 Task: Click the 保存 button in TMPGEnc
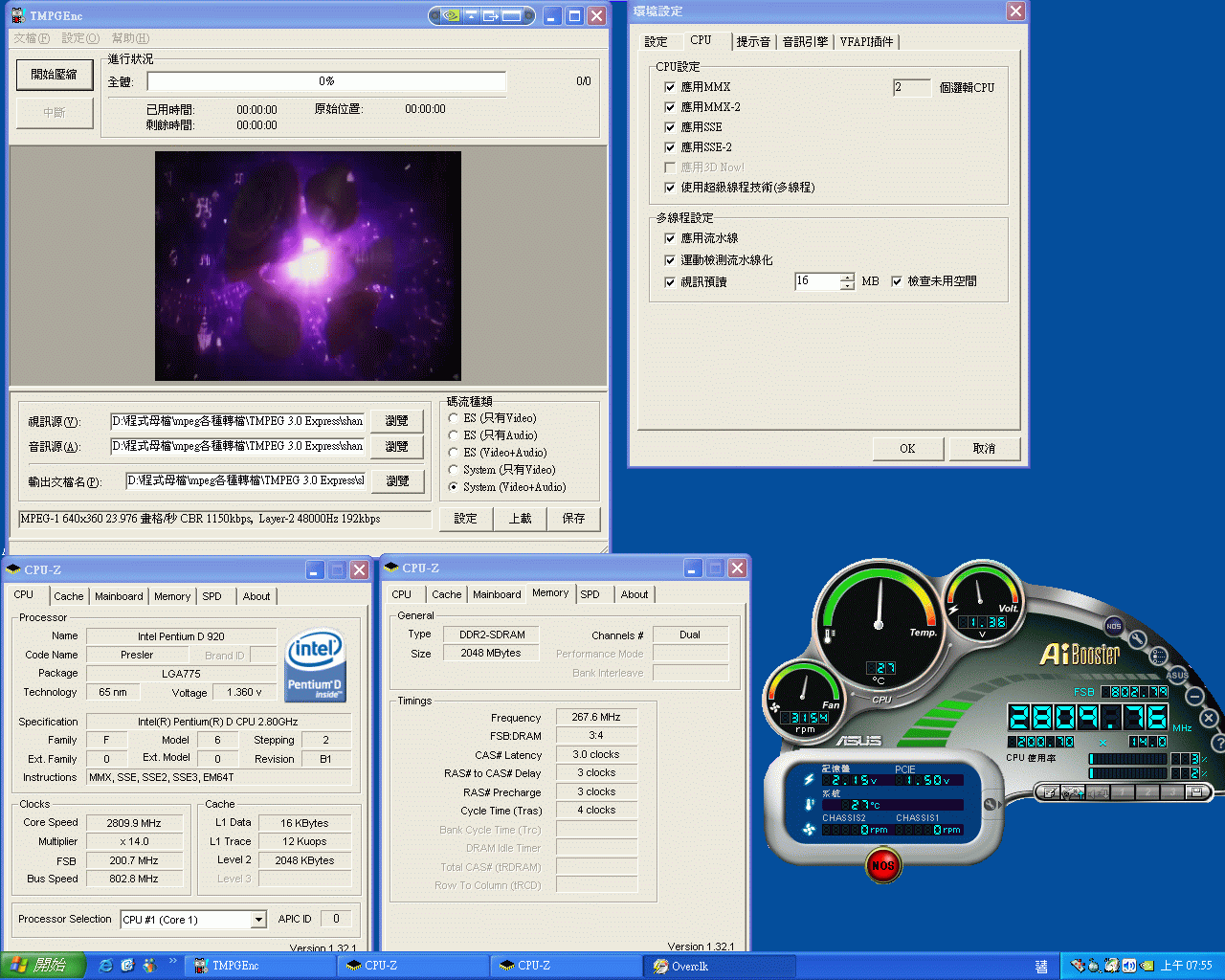point(573,519)
